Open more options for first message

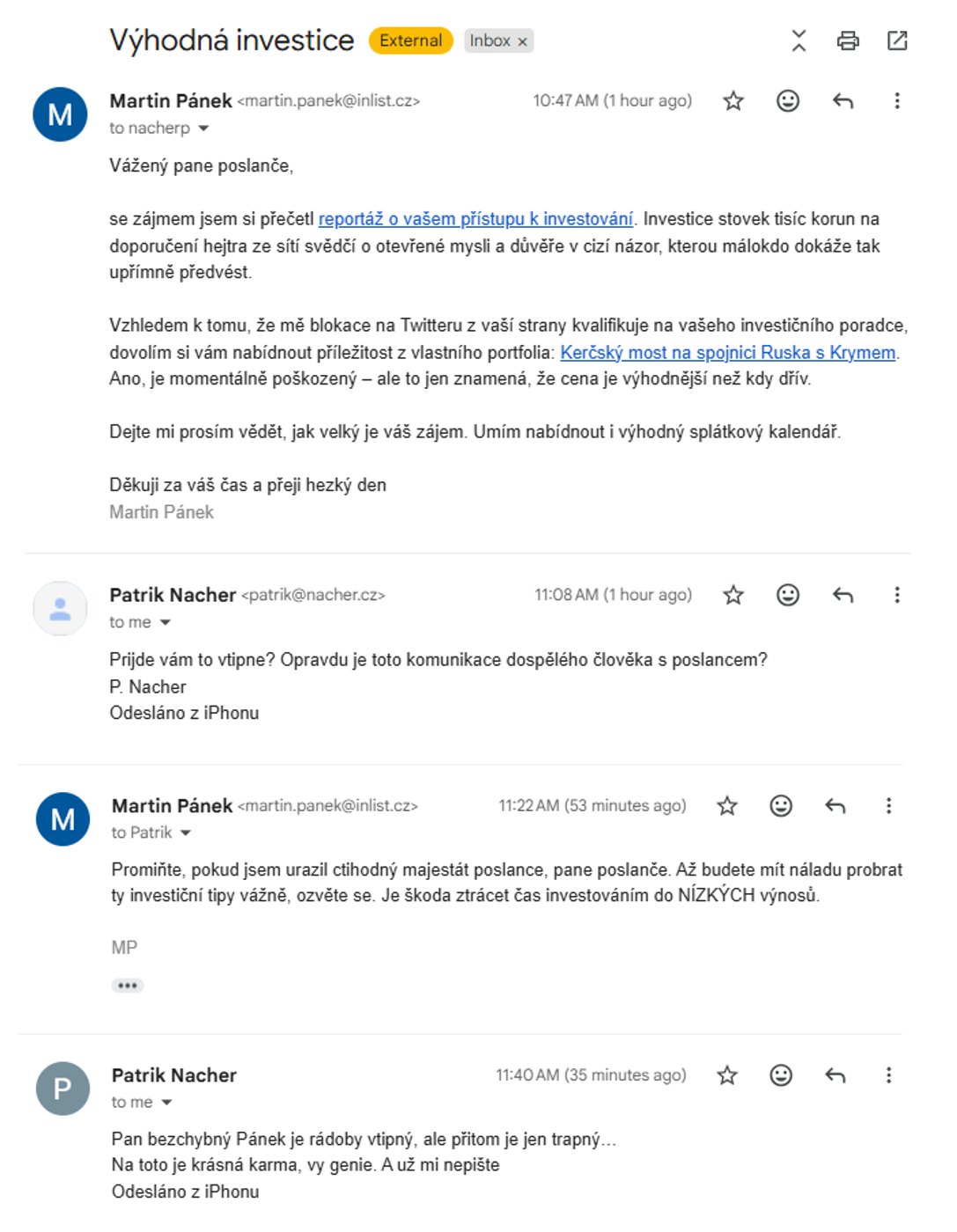pyautogui.click(x=897, y=101)
